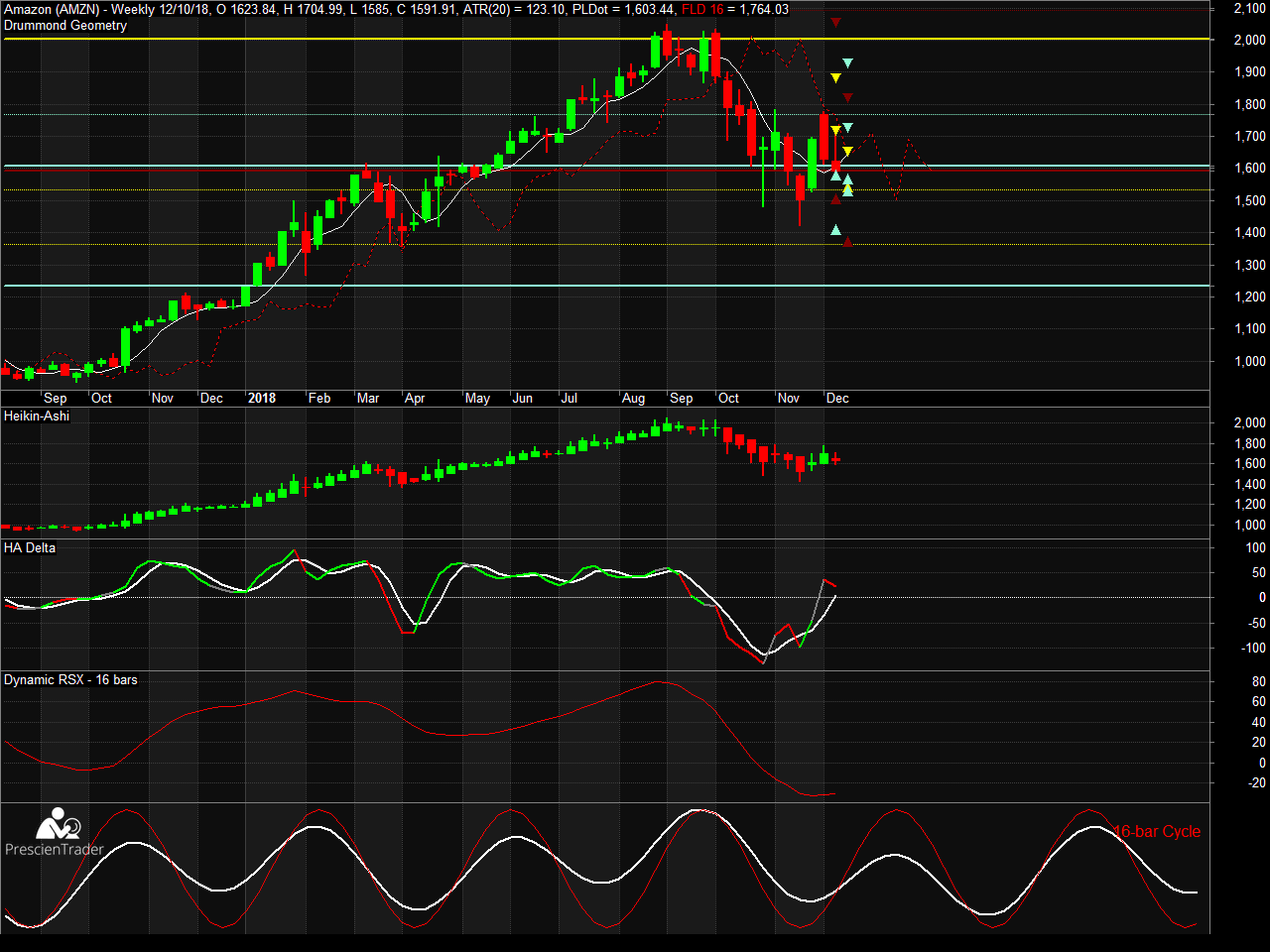
Task: Select the "Heikin-Ashi" panel label
Action: click(37, 416)
